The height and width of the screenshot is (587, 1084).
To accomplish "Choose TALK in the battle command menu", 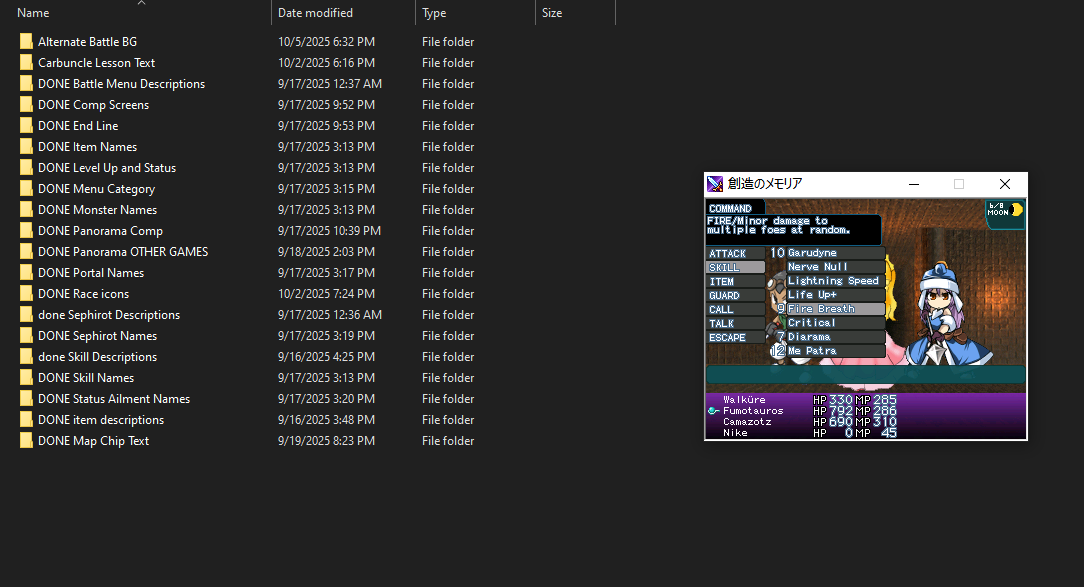I will click(x=736, y=324).
